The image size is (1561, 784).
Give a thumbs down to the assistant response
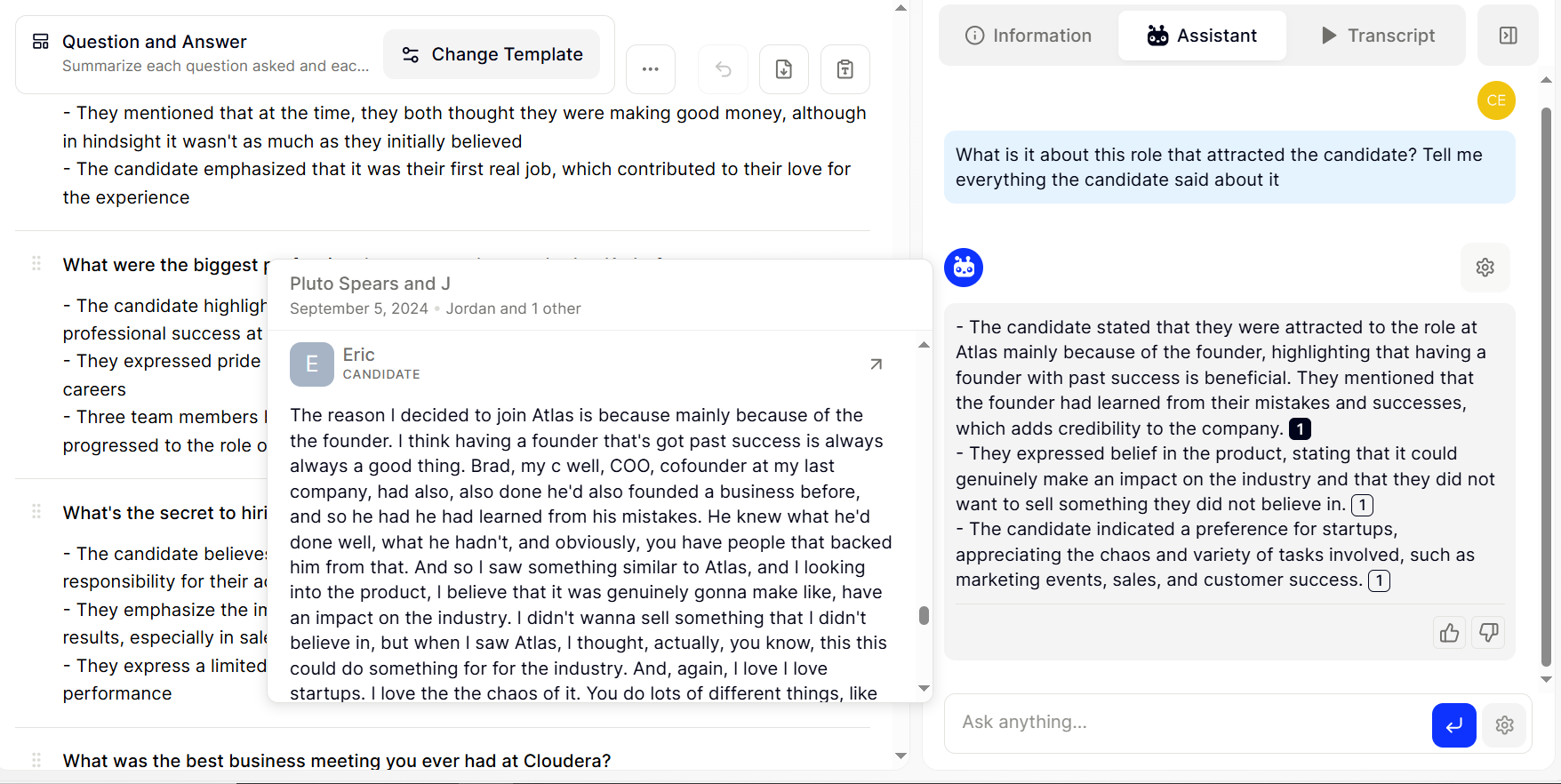click(x=1488, y=632)
